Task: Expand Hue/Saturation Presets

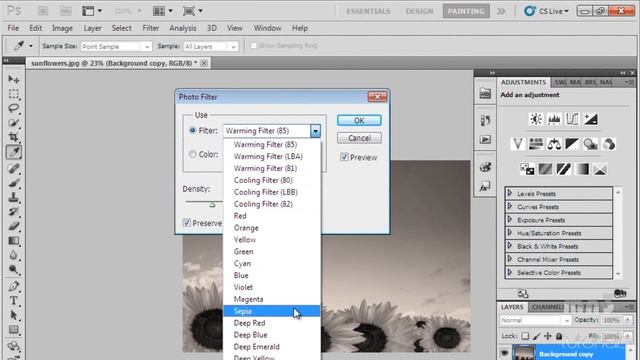Action: [509, 232]
